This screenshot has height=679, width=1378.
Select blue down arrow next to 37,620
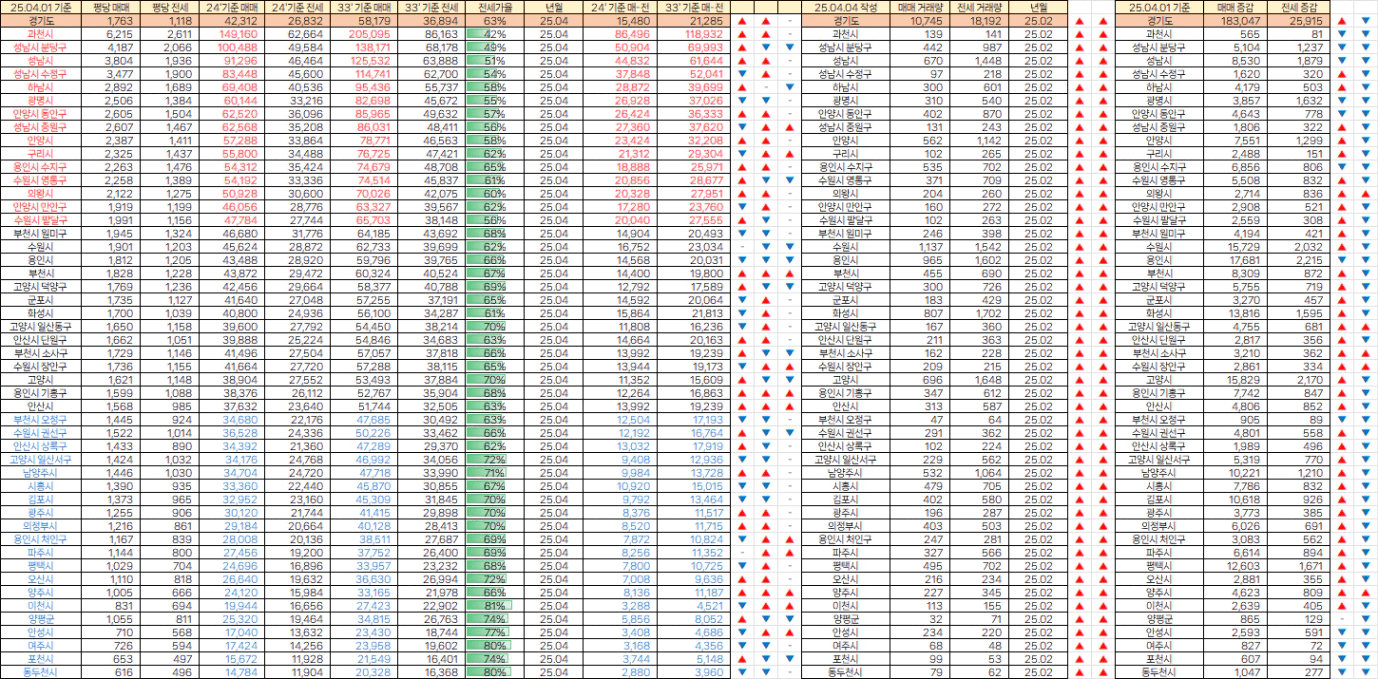click(x=742, y=127)
